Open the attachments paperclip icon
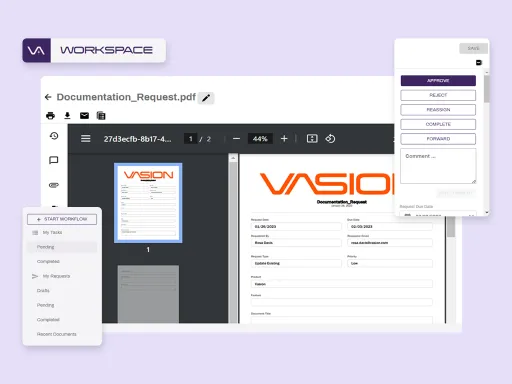The image size is (512, 384). pyautogui.click(x=54, y=185)
